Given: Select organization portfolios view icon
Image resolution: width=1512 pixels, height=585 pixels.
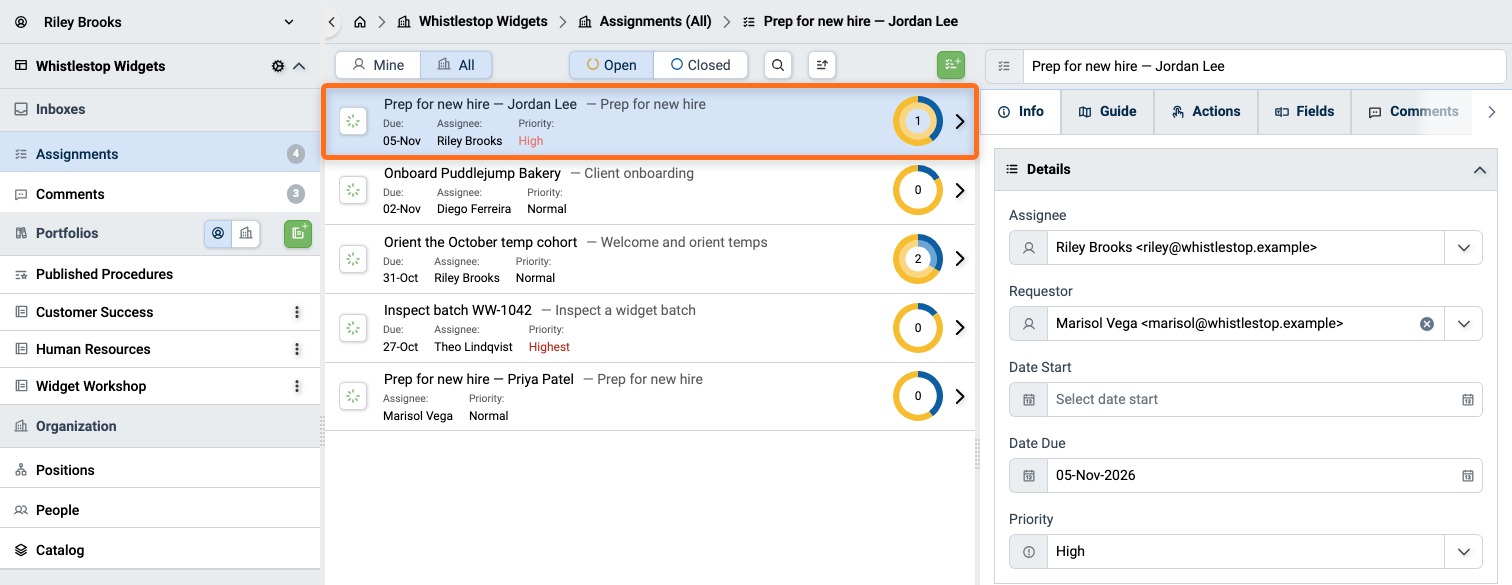Looking at the screenshot, I should 246,233.
